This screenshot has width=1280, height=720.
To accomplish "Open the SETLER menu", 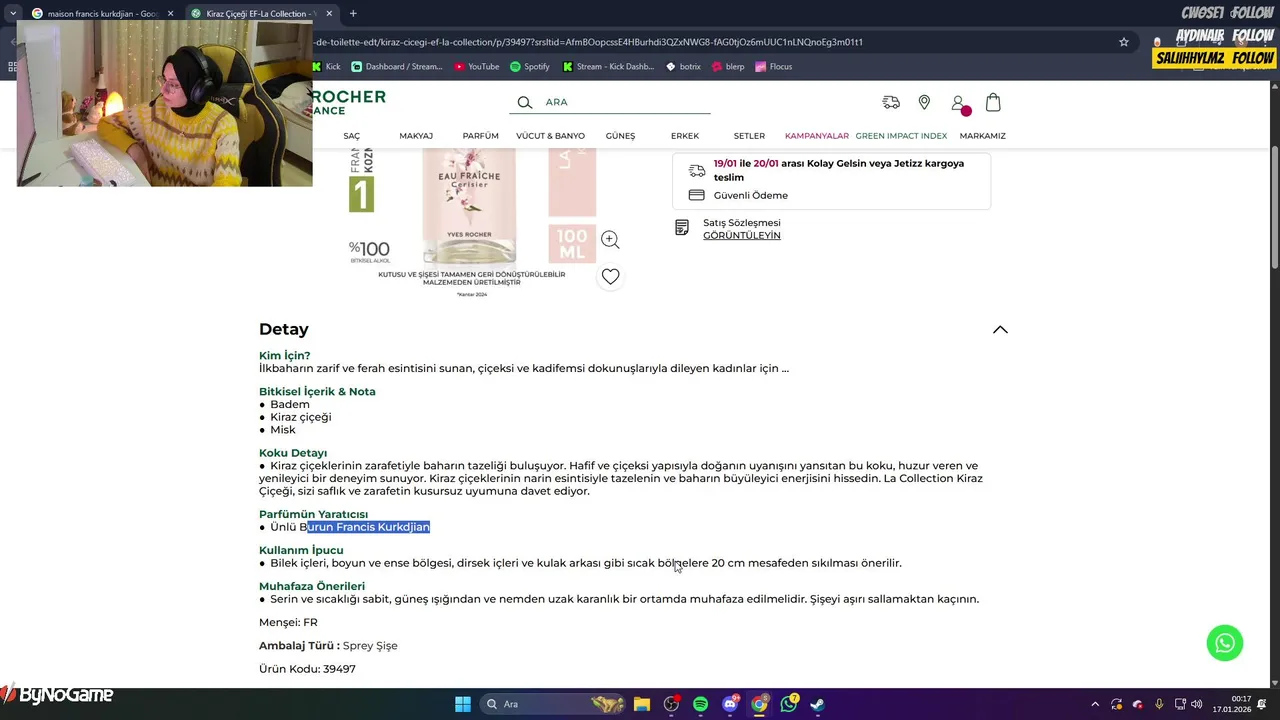I will [x=749, y=136].
